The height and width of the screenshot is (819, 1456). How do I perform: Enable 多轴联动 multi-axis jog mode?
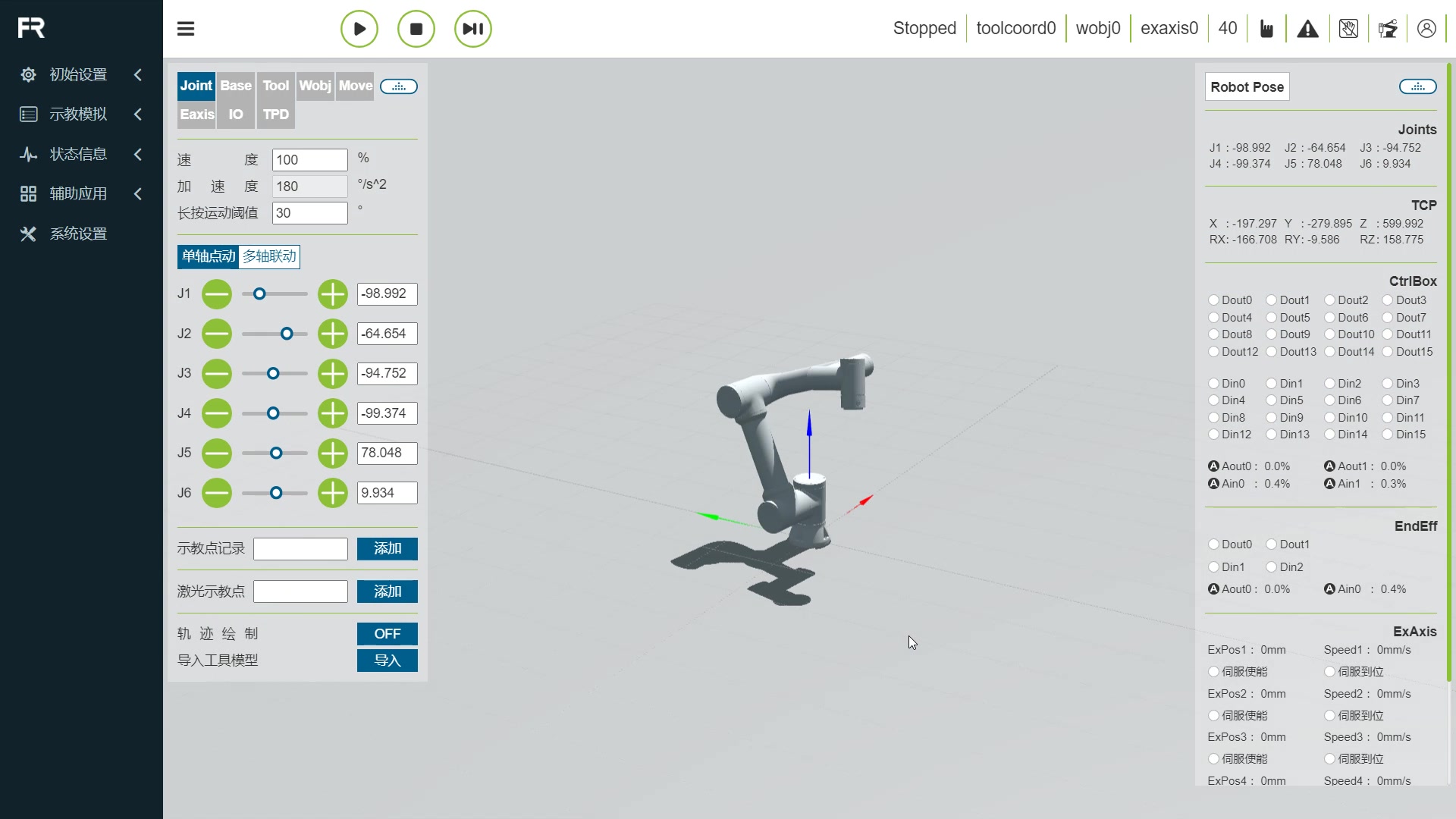pos(270,256)
